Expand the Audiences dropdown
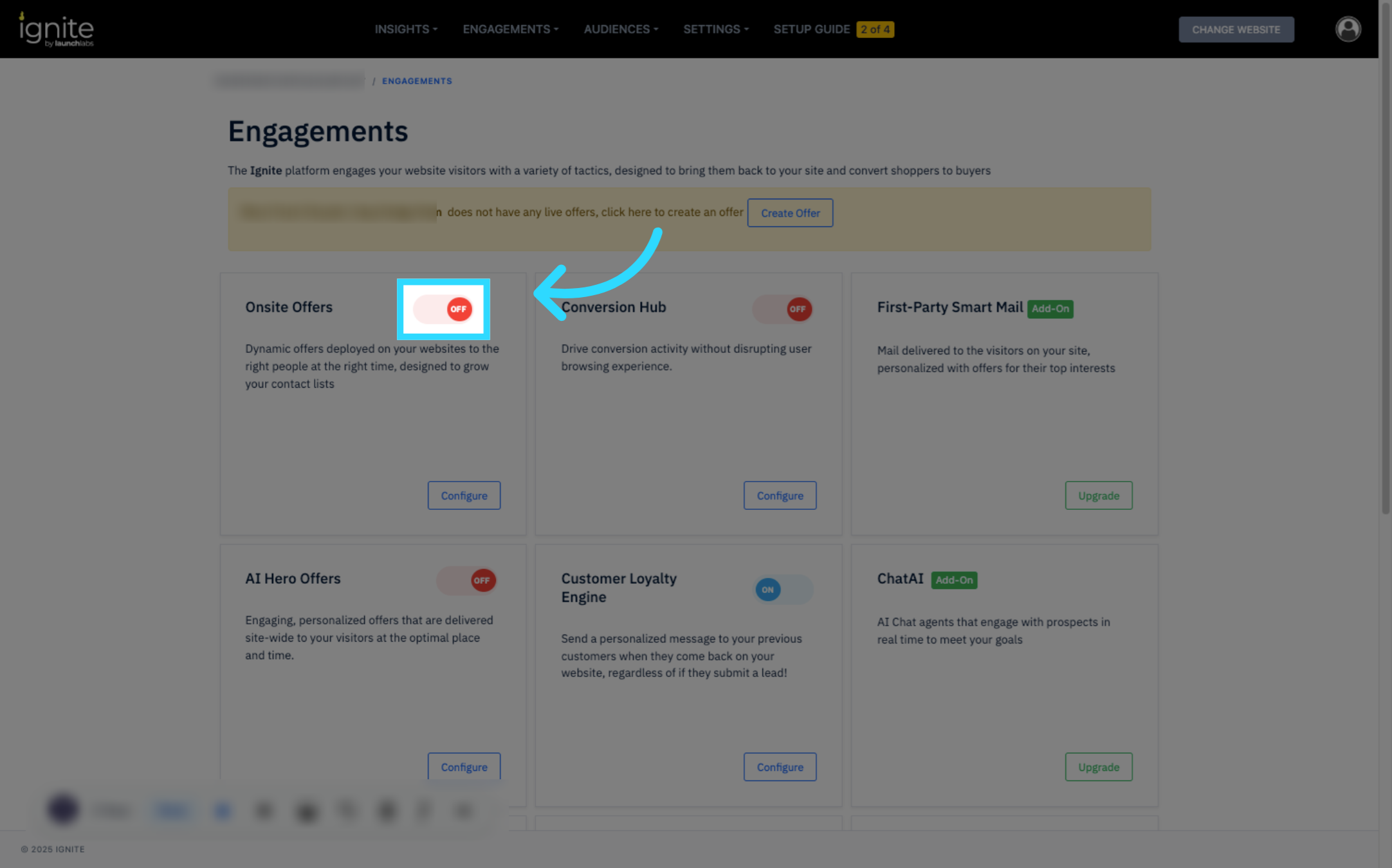The width and height of the screenshot is (1392, 868). (x=621, y=30)
